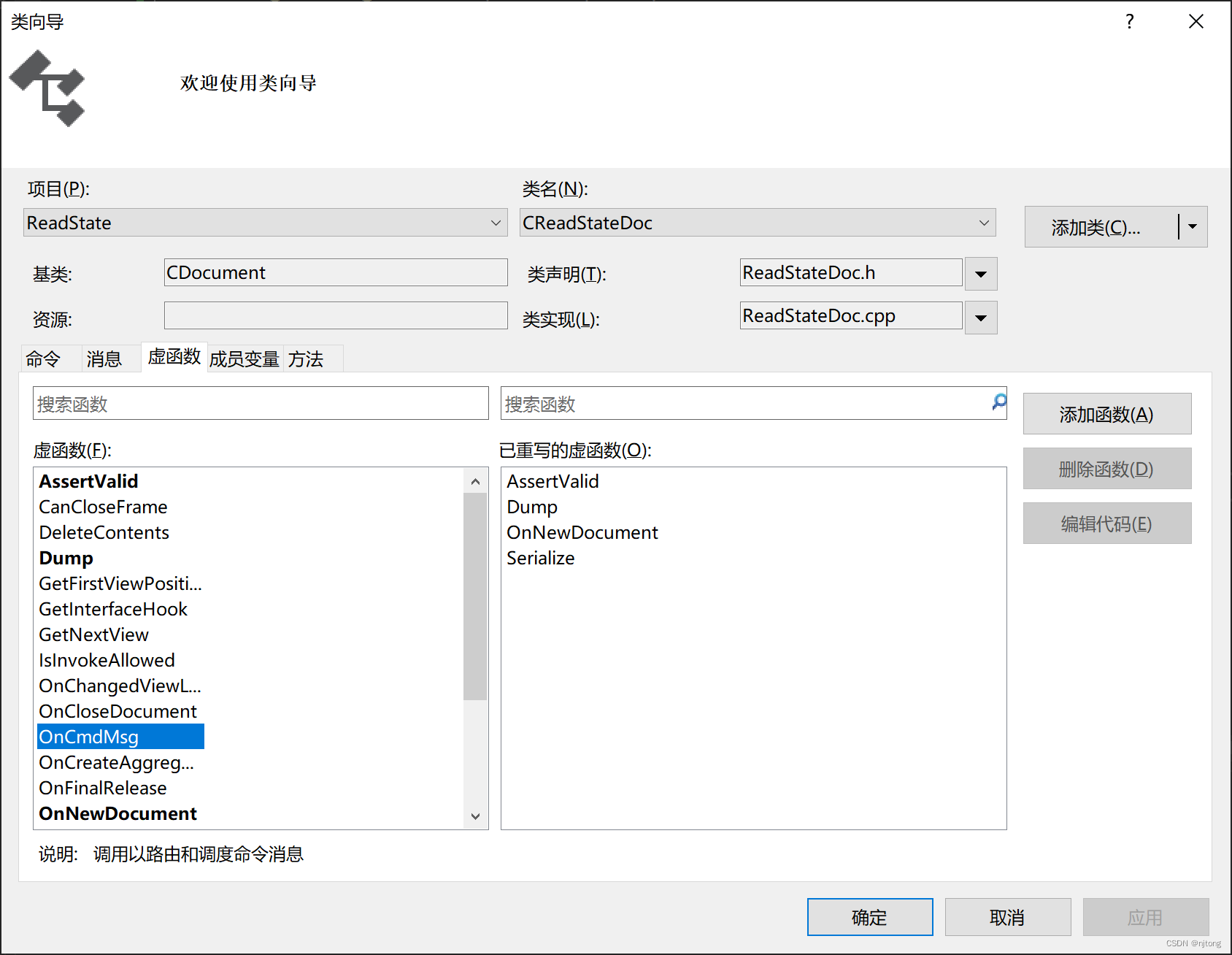Select Serialize in the overridden functions list
The image size is (1232, 955).
[x=540, y=558]
